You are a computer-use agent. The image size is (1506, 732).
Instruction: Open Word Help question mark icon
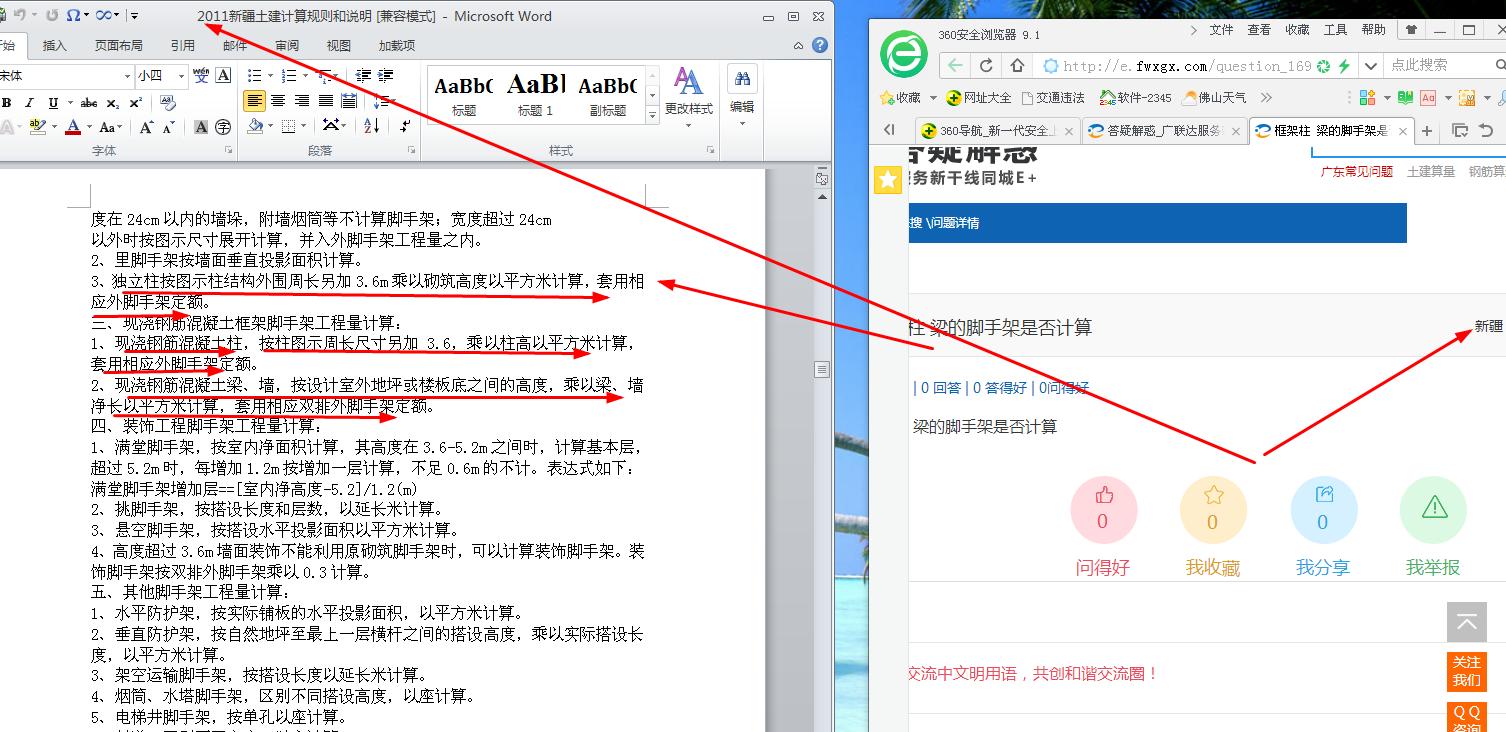tap(820, 45)
